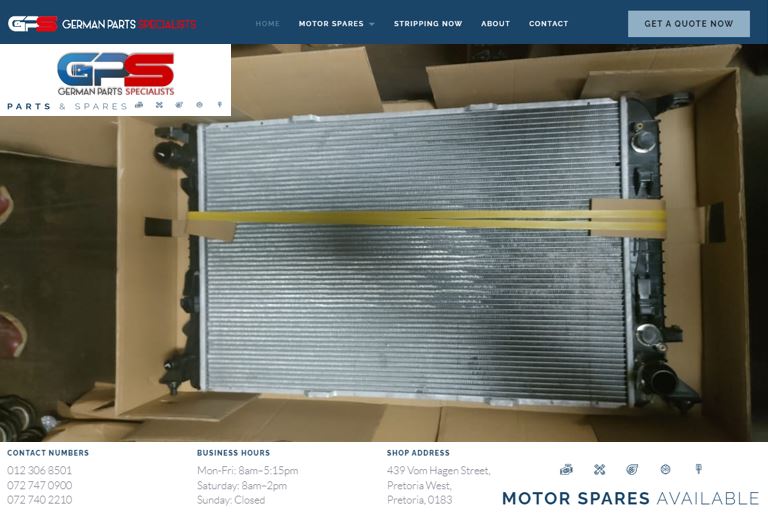Click the Business Hours heading
The width and height of the screenshot is (768, 513).
[x=233, y=453]
